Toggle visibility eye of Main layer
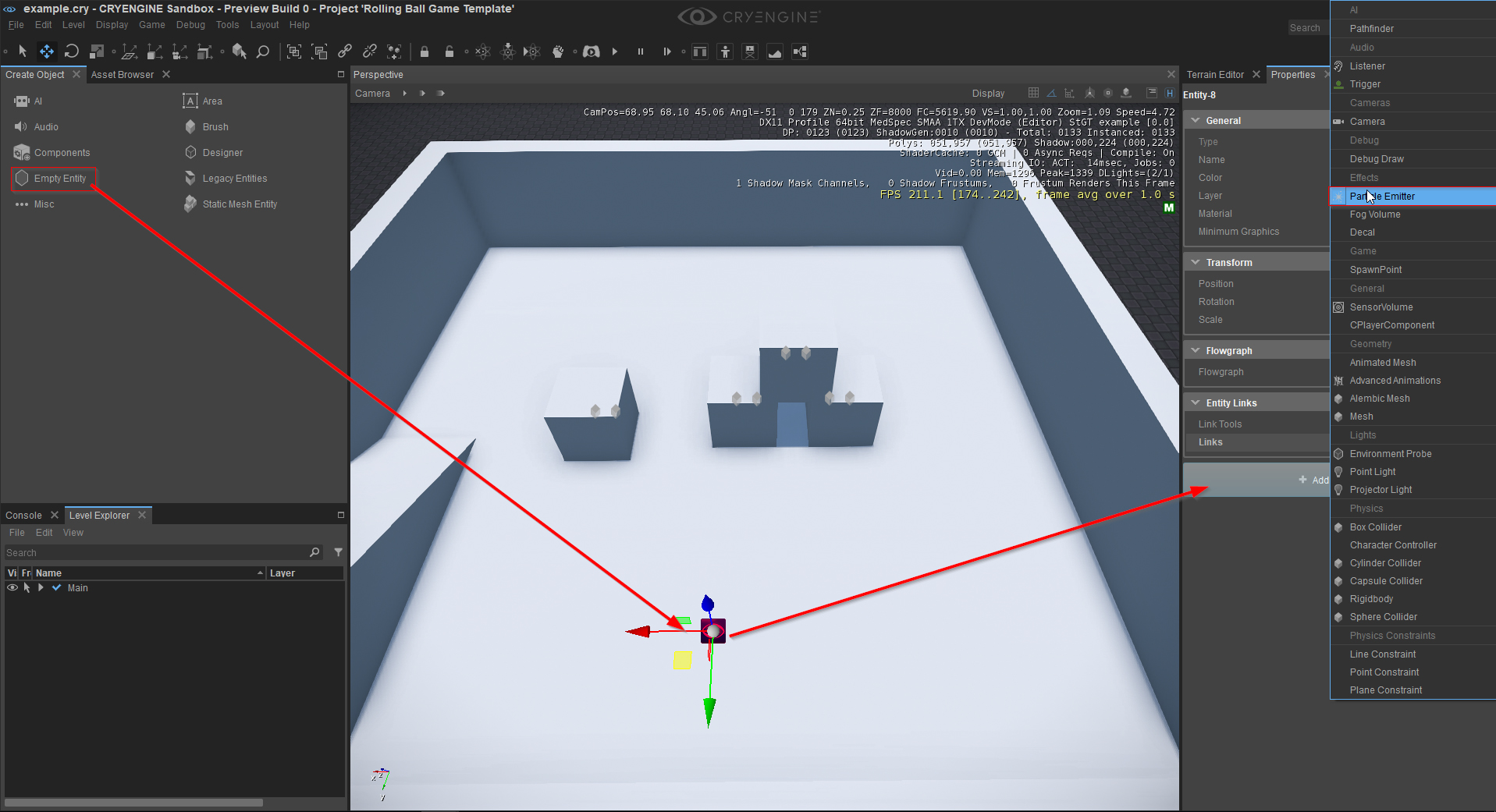This screenshot has height=812, width=1496. click(x=12, y=587)
